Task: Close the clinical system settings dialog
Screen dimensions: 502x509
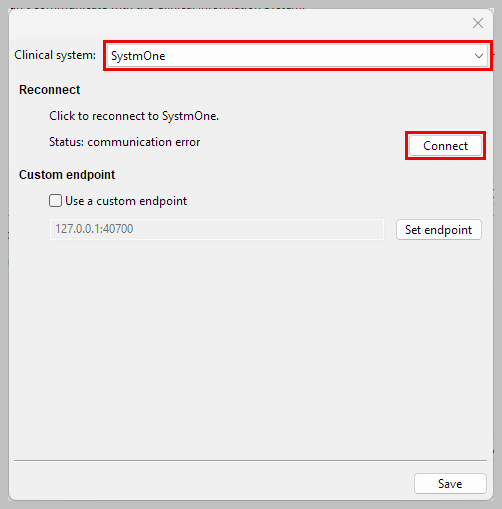Action: 478,23
